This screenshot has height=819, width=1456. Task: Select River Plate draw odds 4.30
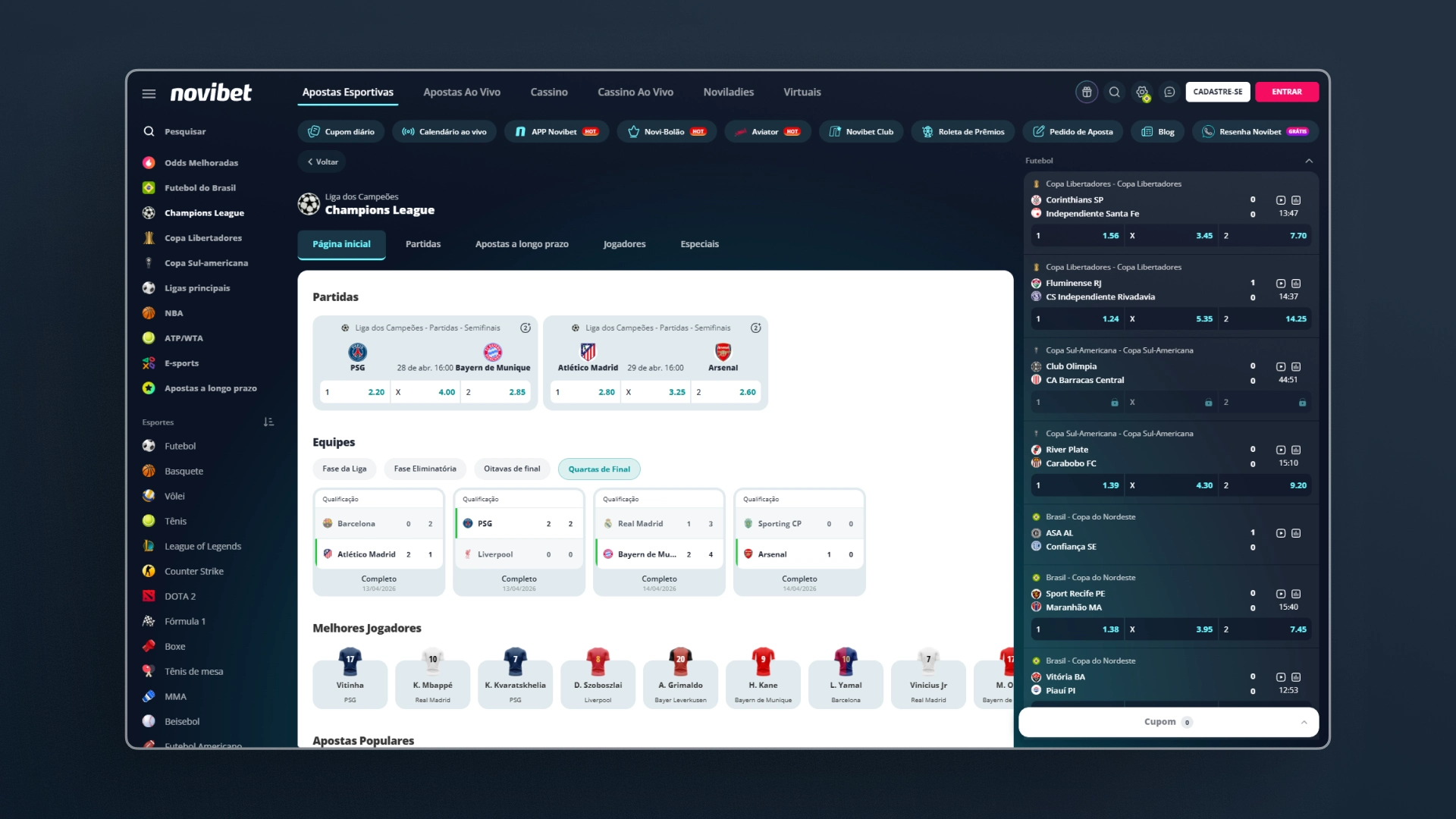(1171, 485)
